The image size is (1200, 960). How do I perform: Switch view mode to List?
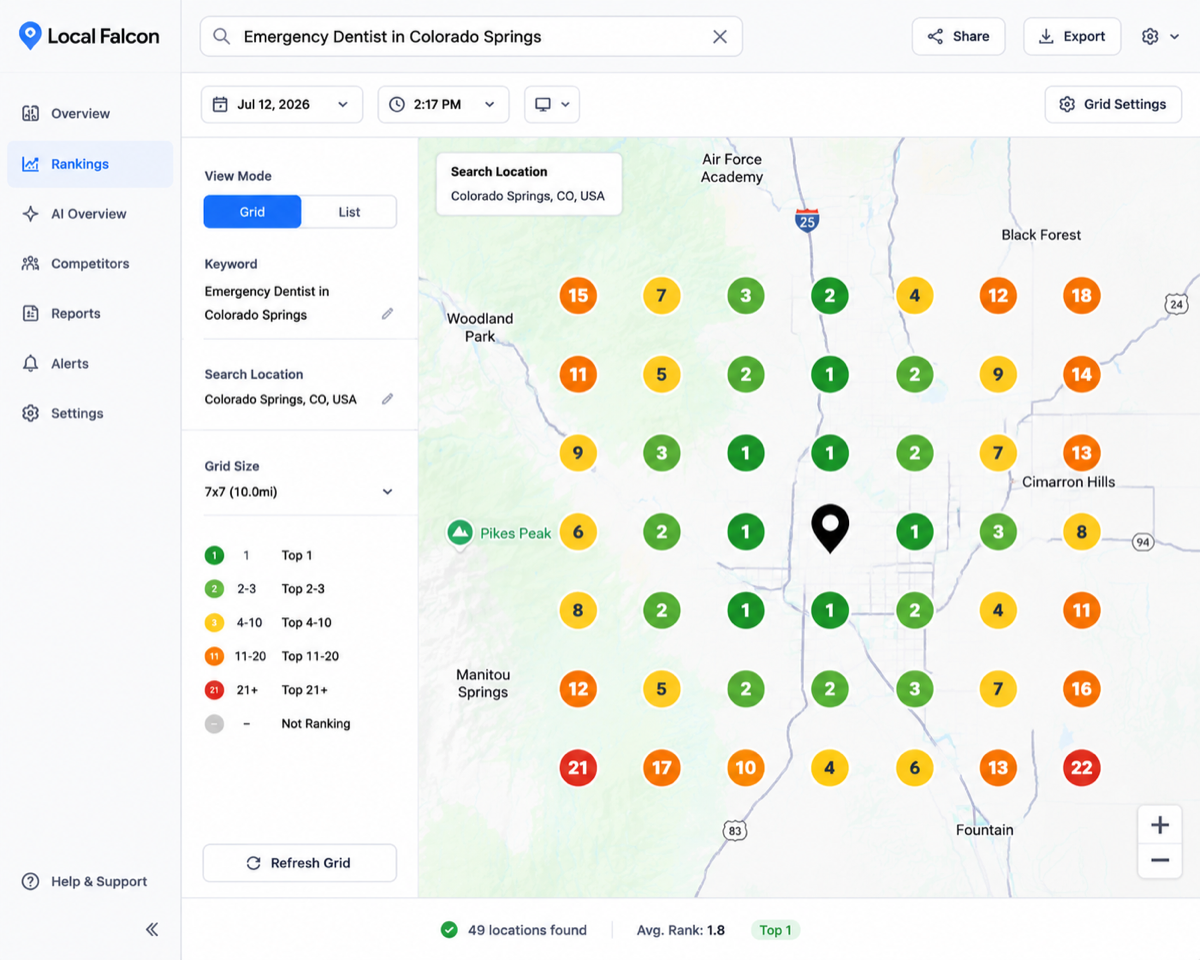pyautogui.click(x=349, y=212)
